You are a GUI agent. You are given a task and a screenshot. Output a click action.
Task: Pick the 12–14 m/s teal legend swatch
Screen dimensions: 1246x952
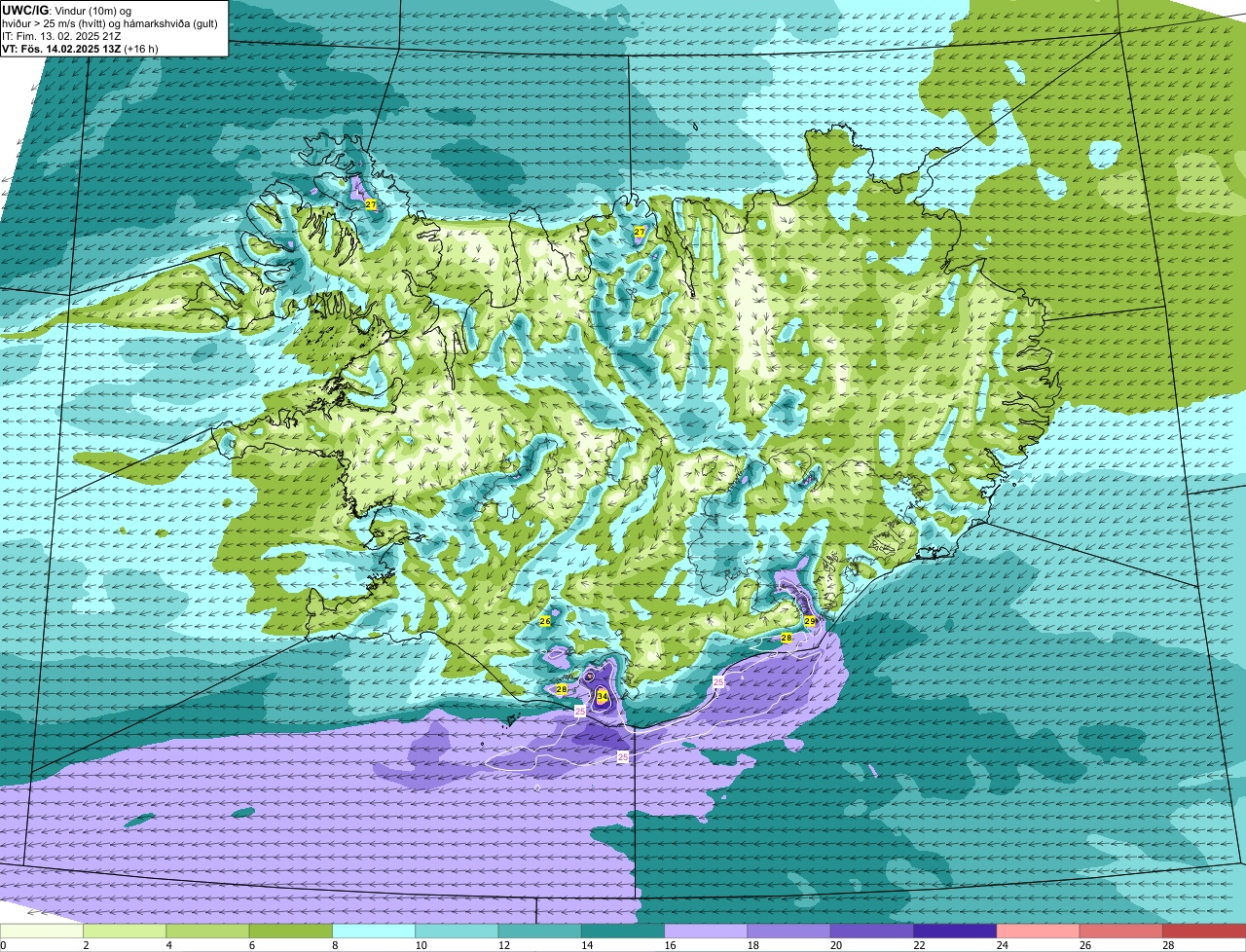click(x=540, y=931)
